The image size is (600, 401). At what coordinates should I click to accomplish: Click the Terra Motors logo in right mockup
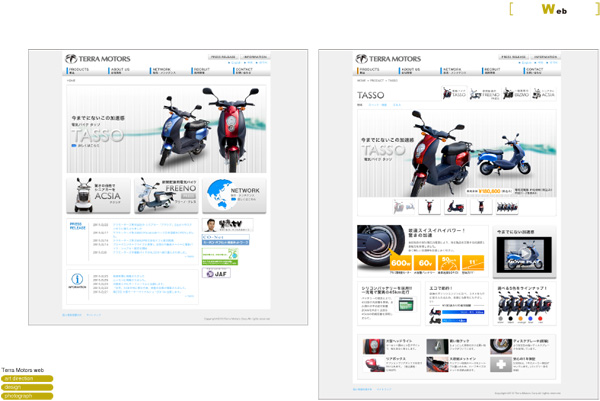point(388,59)
